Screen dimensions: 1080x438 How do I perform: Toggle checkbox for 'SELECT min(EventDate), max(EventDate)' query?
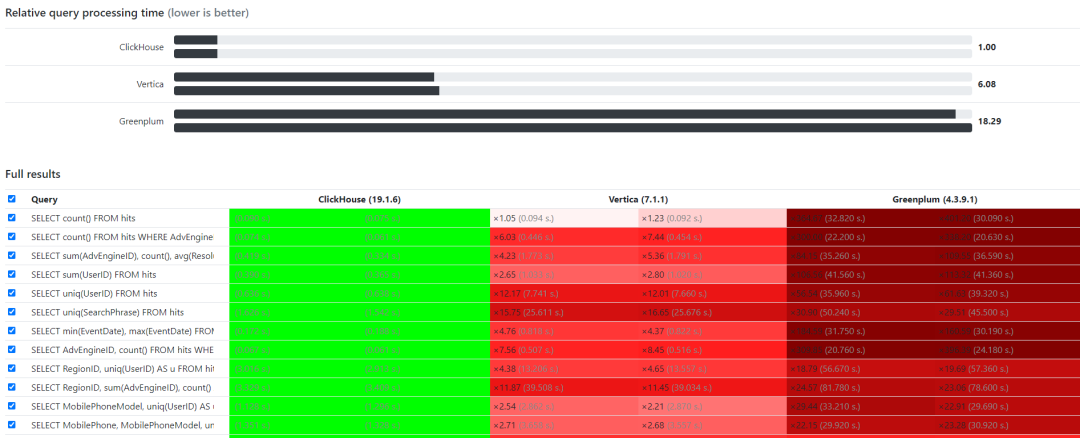click(x=11, y=331)
